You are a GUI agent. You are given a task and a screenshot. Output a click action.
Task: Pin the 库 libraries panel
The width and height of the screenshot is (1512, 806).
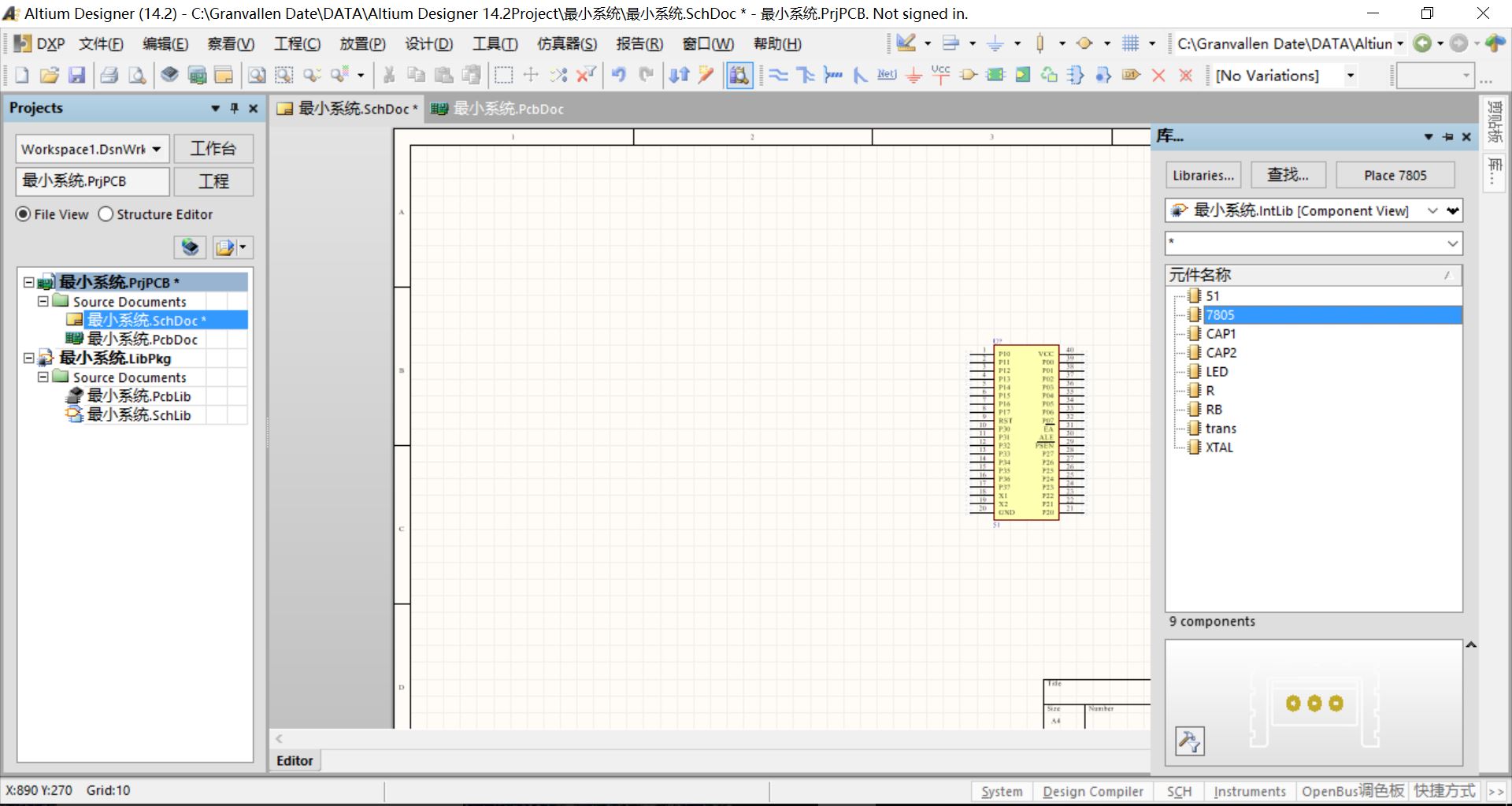(1447, 137)
